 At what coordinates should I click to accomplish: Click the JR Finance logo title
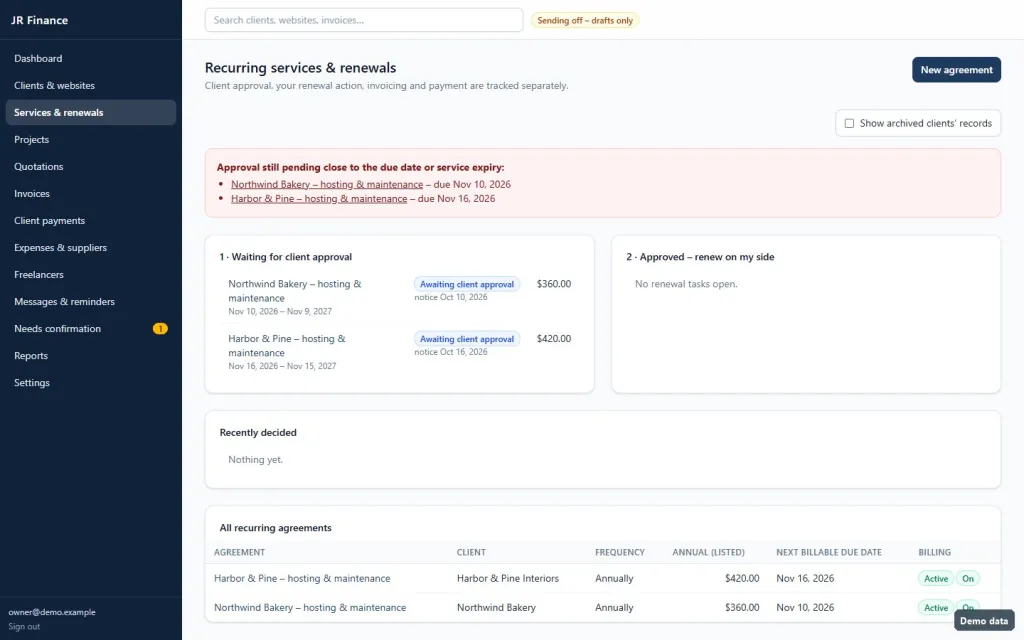click(39, 20)
